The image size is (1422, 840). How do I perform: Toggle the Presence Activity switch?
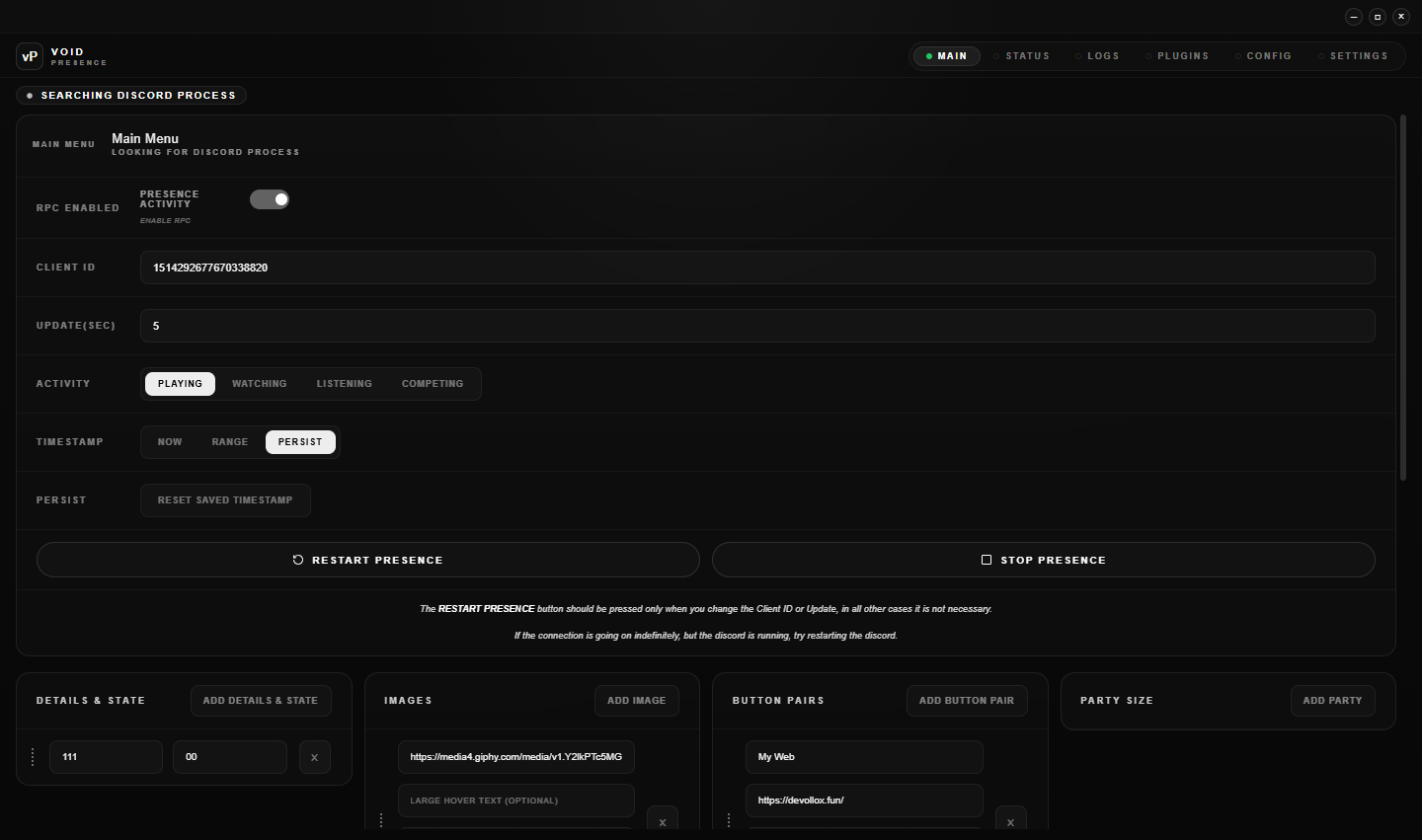269,199
